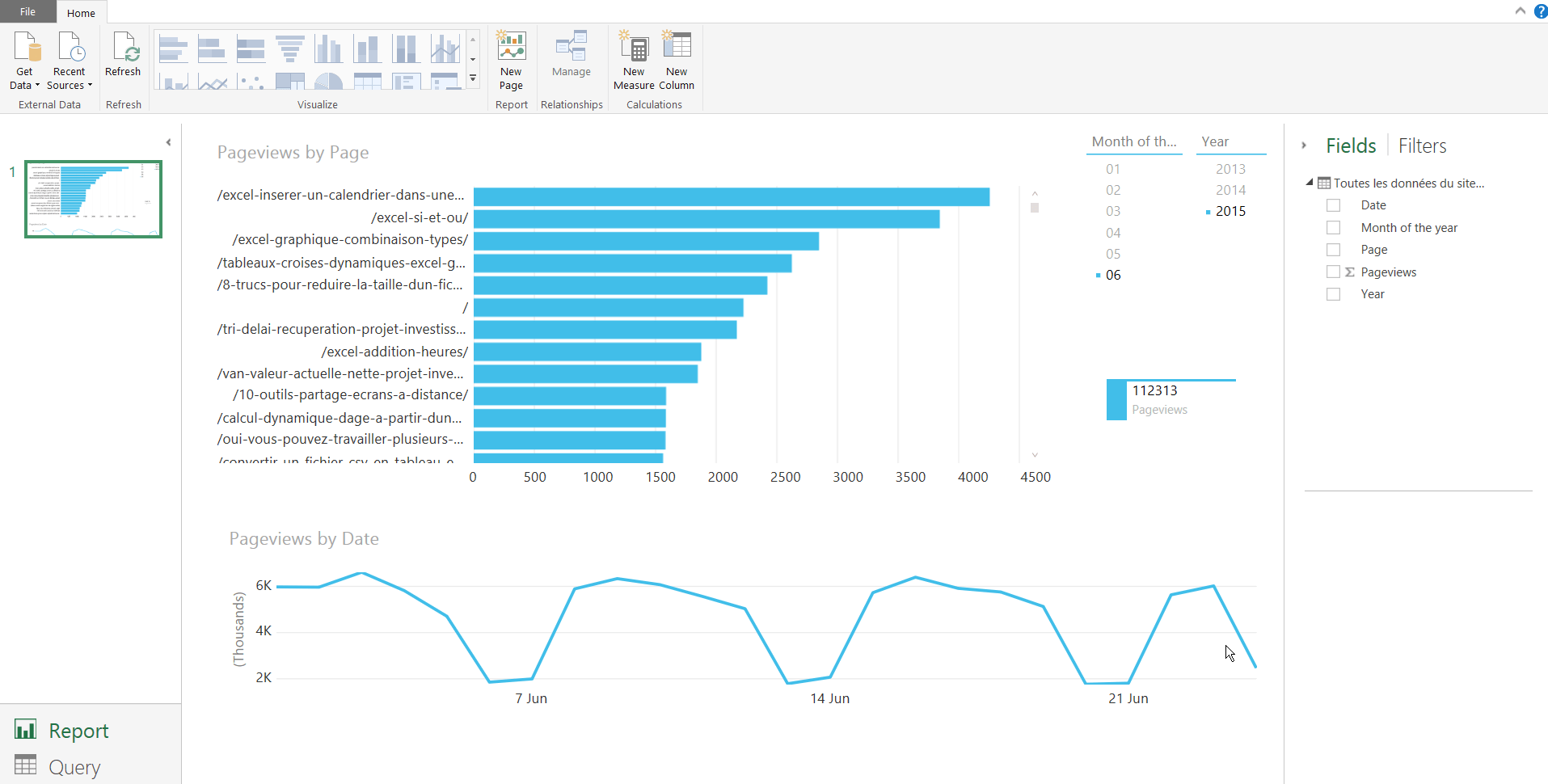Click the Refresh data icon
The image size is (1548, 784).
click(x=124, y=48)
